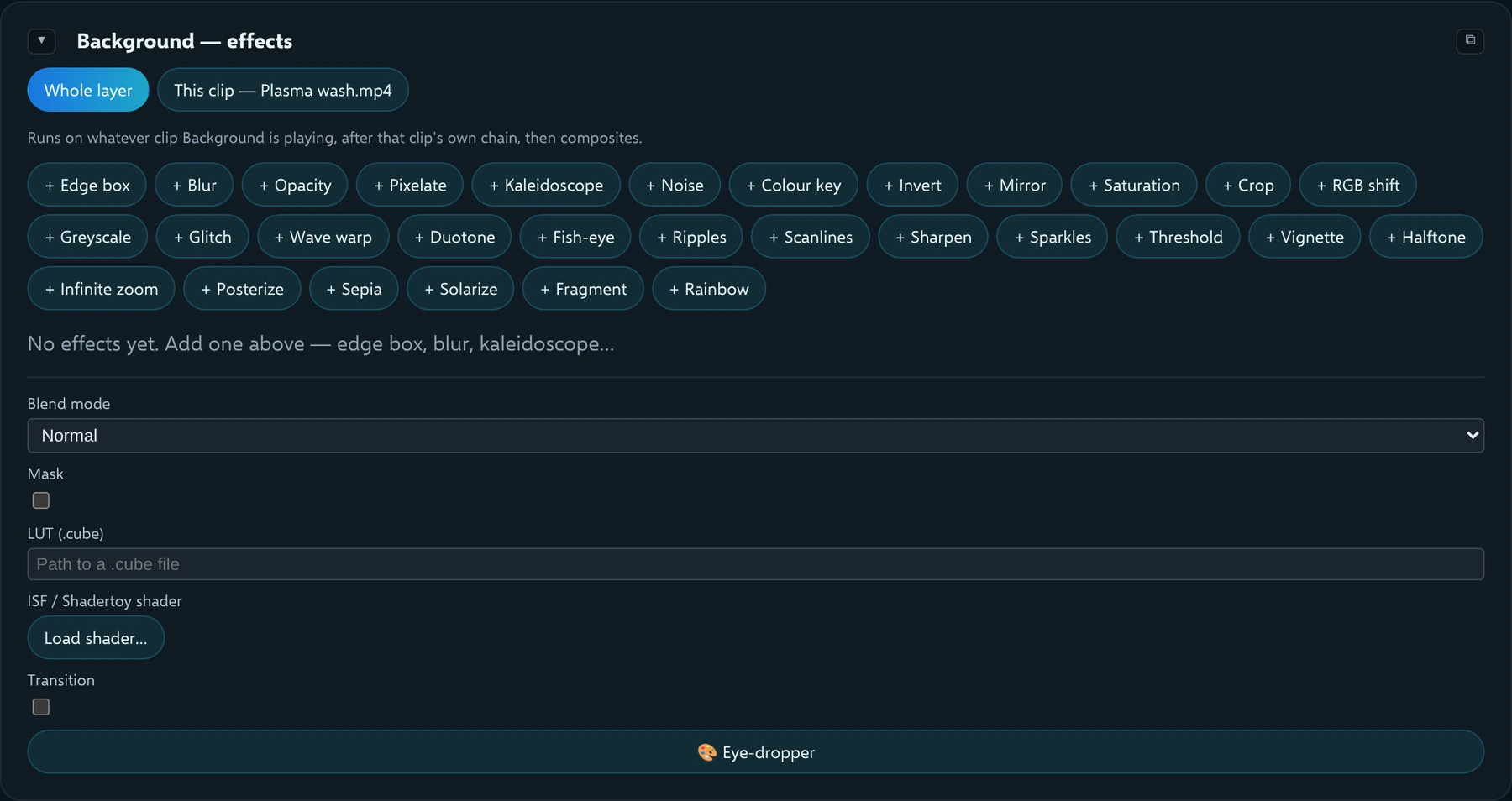Add the Greyscale effect
Viewport: 1512px width, 801px height.
[x=87, y=237]
